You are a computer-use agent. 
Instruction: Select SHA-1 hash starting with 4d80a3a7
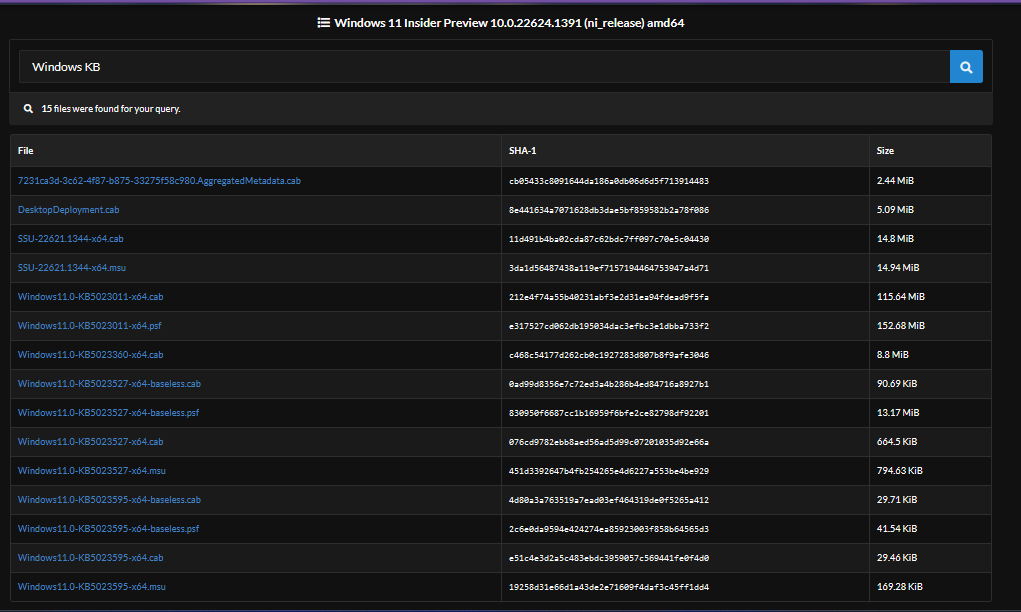[x=609, y=499]
